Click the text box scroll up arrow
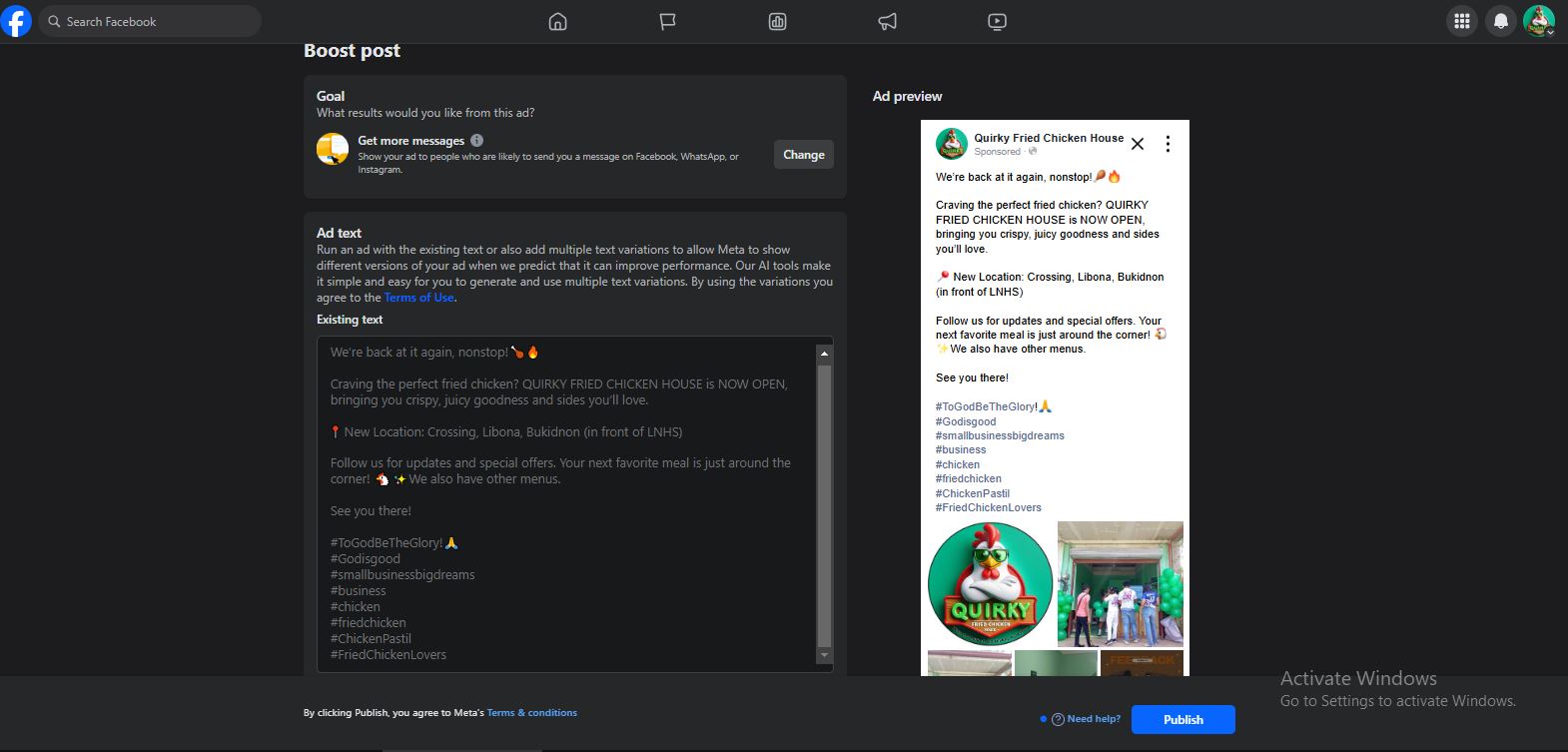Screen dimensions: 1568x752 pyautogui.click(x=824, y=354)
